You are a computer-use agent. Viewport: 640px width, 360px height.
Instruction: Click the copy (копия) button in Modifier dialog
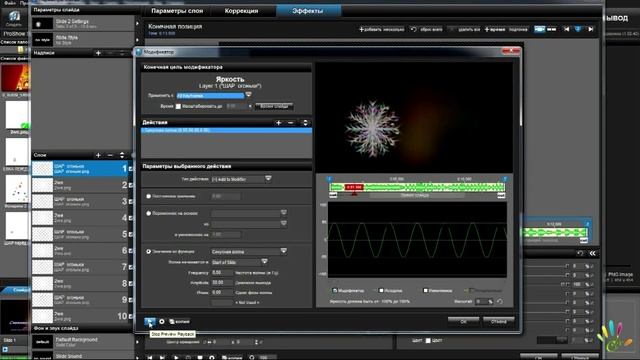[x=180, y=322]
